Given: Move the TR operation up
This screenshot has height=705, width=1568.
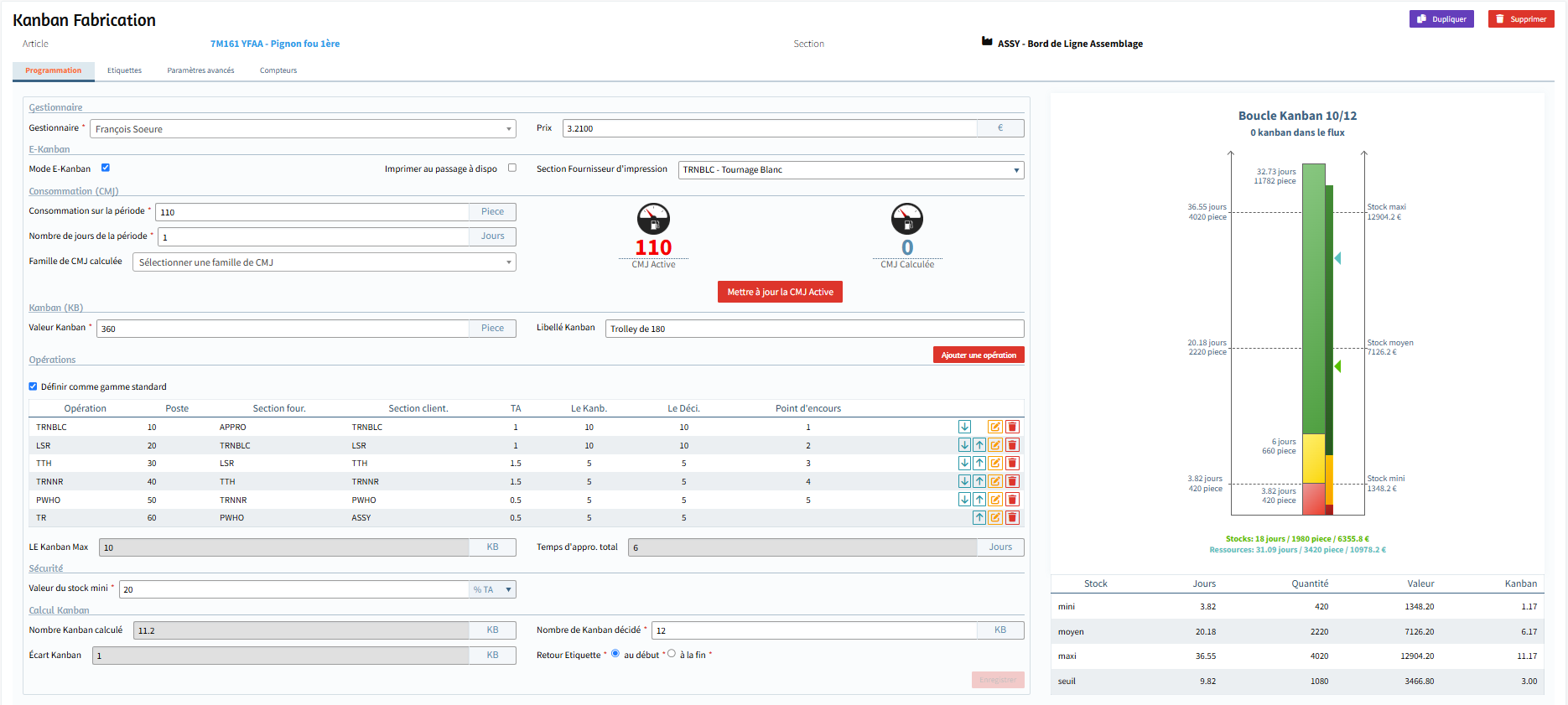Looking at the screenshot, I should (x=979, y=517).
